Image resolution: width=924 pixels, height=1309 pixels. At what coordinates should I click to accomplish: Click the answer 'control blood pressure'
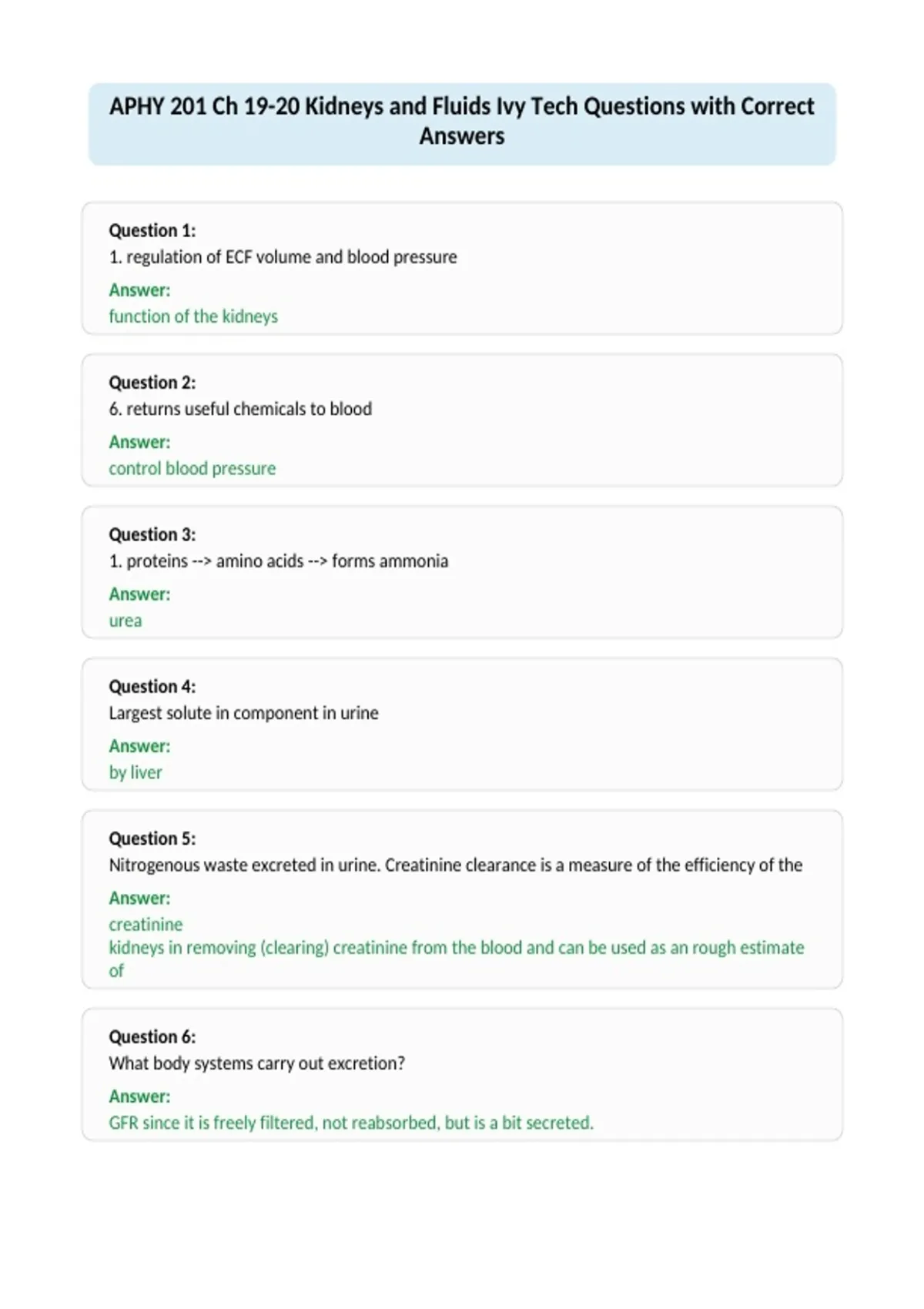point(192,468)
